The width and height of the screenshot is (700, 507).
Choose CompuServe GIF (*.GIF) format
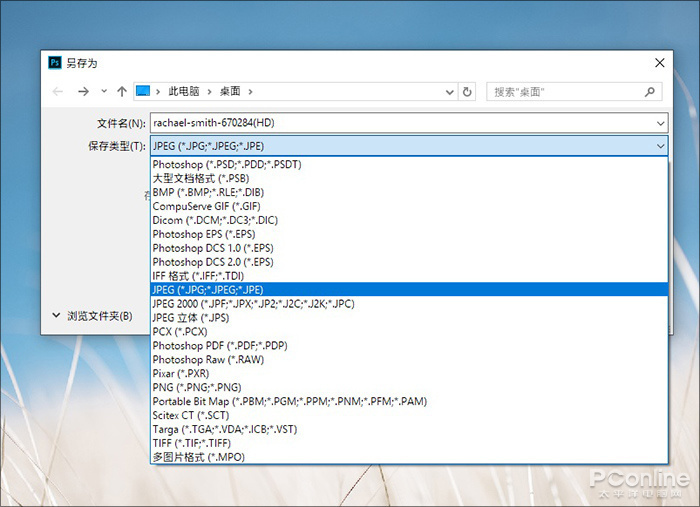coord(409,206)
